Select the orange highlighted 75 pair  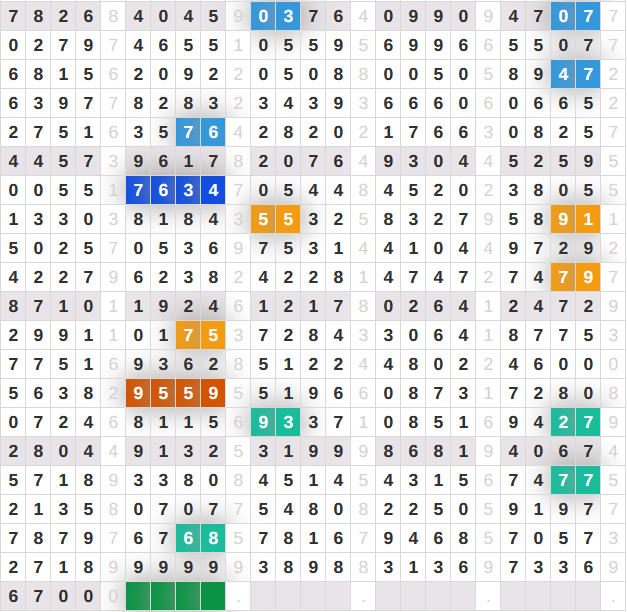point(200,335)
